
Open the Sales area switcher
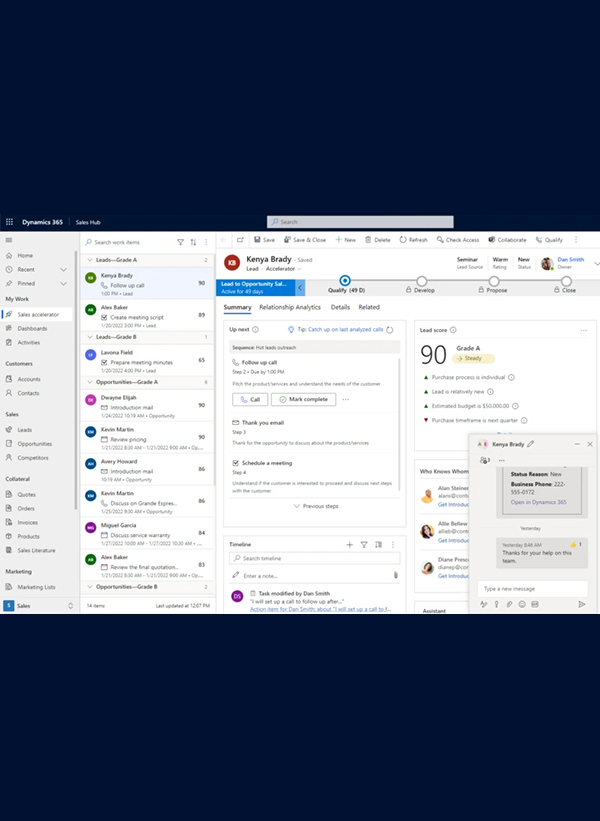coord(38,606)
